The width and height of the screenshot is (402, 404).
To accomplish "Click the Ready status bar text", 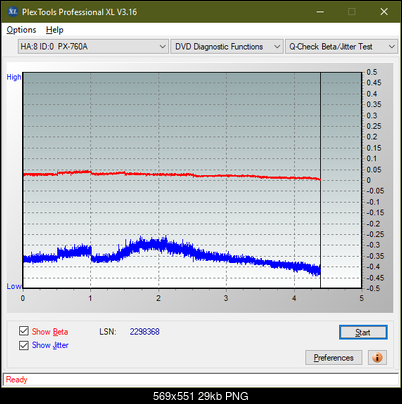I will 16,380.
